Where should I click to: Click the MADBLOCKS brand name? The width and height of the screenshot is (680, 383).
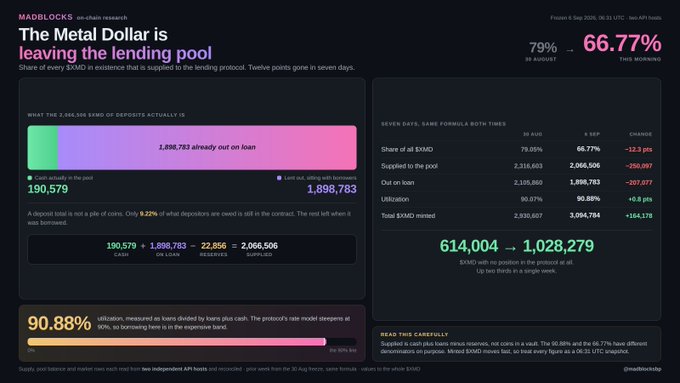[46, 17]
